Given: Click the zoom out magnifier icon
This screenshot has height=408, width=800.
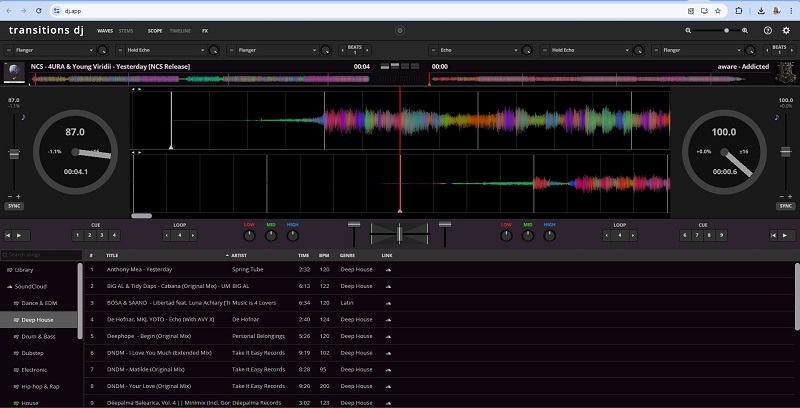Looking at the screenshot, I should (688, 31).
